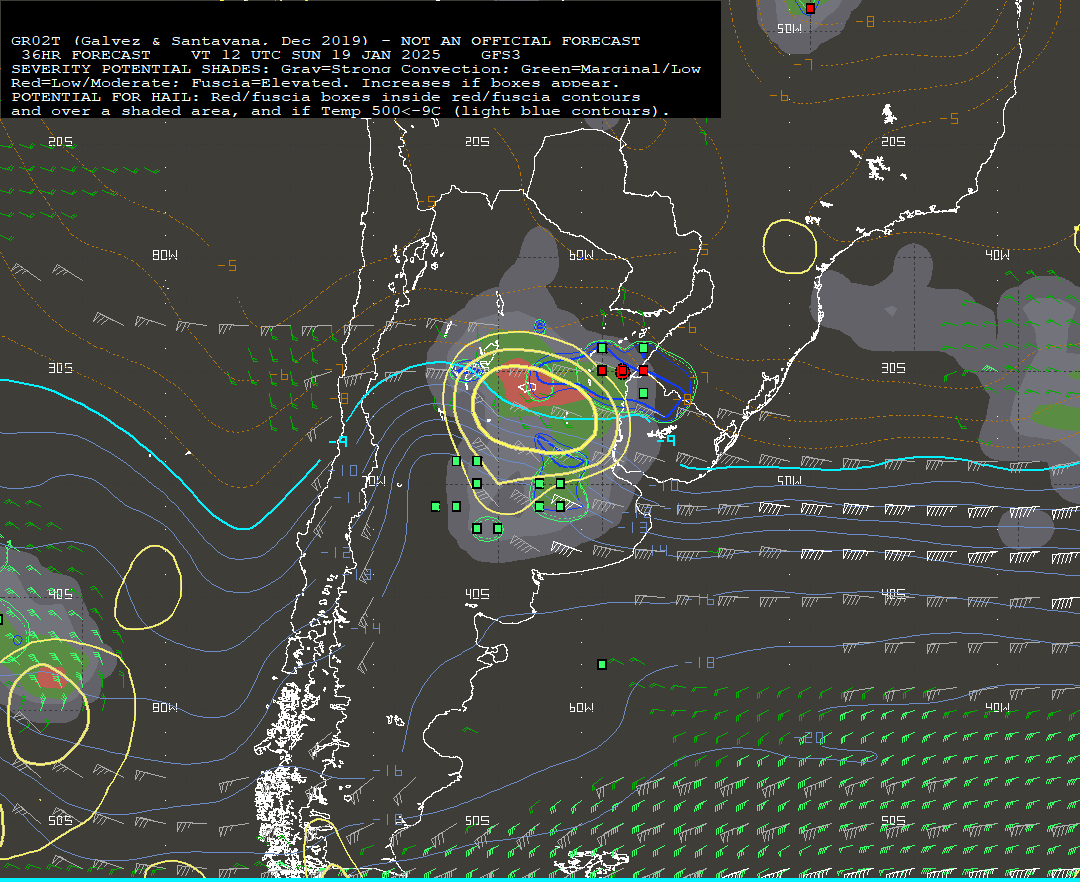Click the "NOT AN OFFICIAL FORECAST" notice
The width and height of the screenshot is (1080, 882).
coord(521,41)
